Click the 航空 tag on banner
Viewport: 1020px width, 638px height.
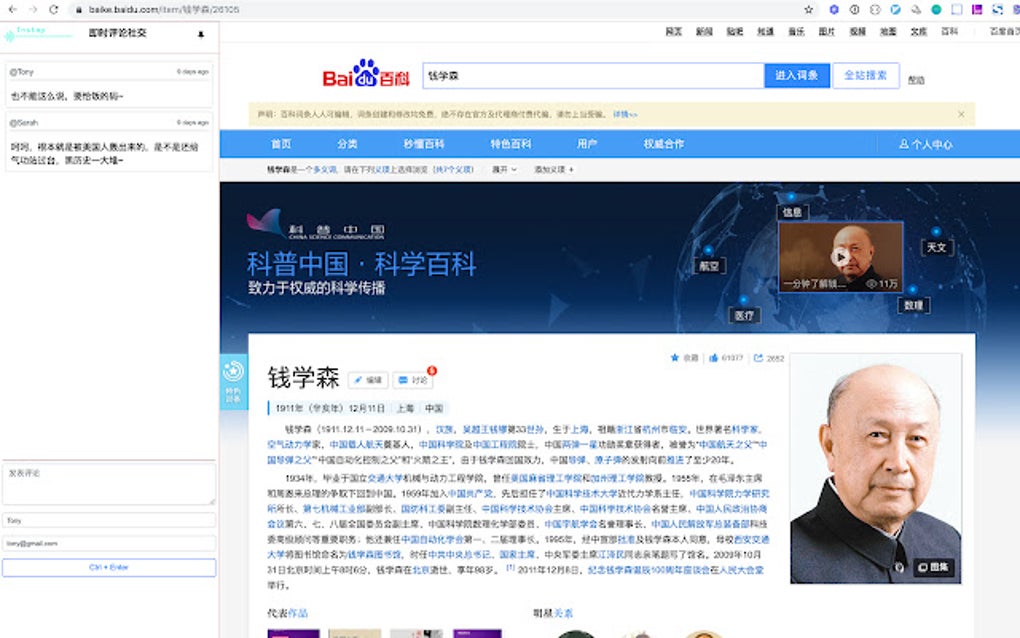pos(709,265)
